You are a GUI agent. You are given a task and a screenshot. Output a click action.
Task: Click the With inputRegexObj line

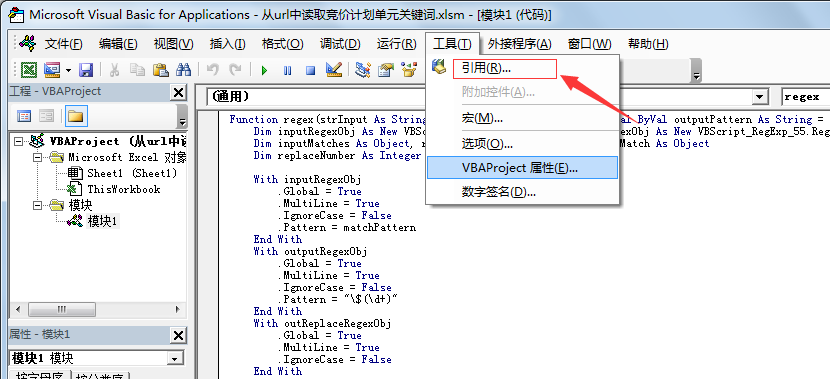tap(307, 179)
